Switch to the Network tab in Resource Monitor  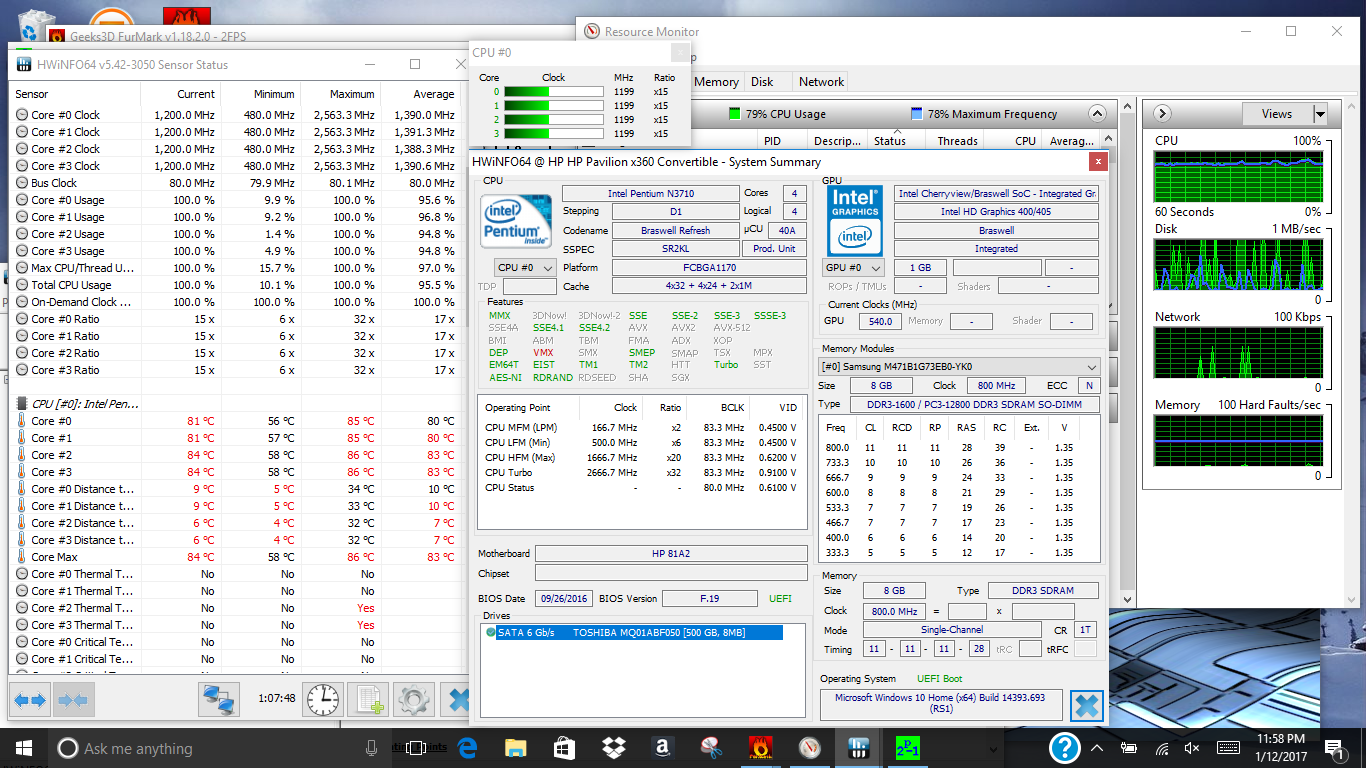click(821, 82)
